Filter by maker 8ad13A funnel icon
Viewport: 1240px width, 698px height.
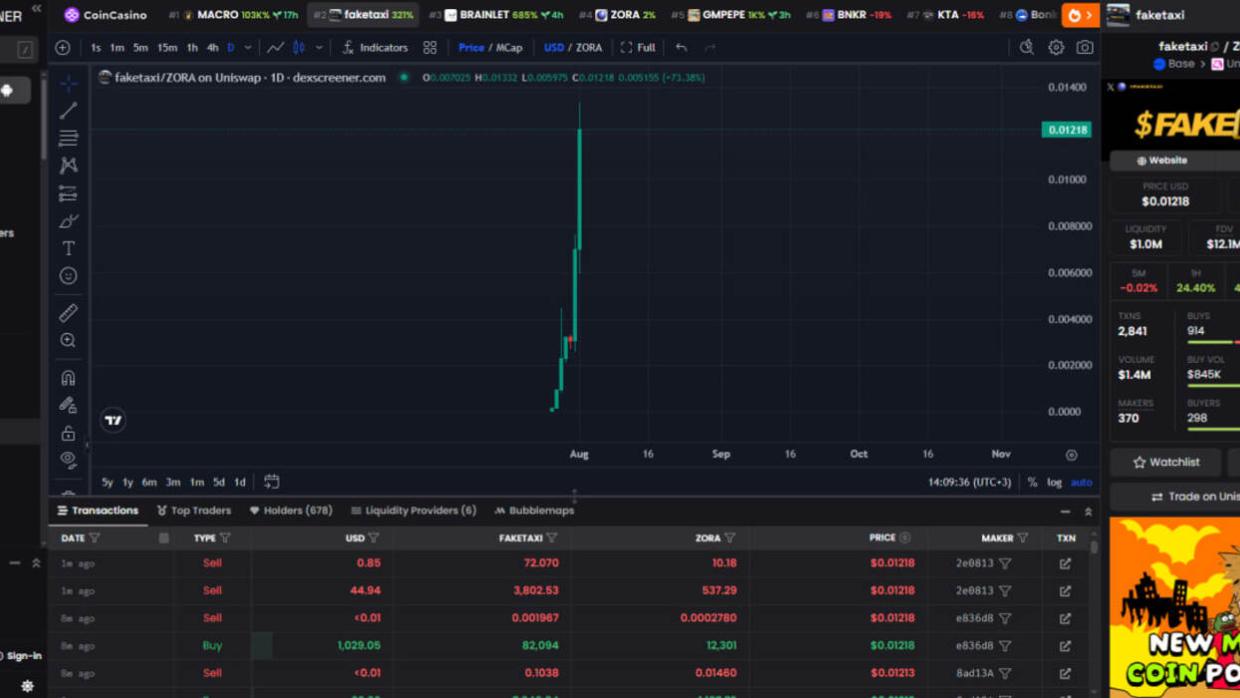[1005, 673]
